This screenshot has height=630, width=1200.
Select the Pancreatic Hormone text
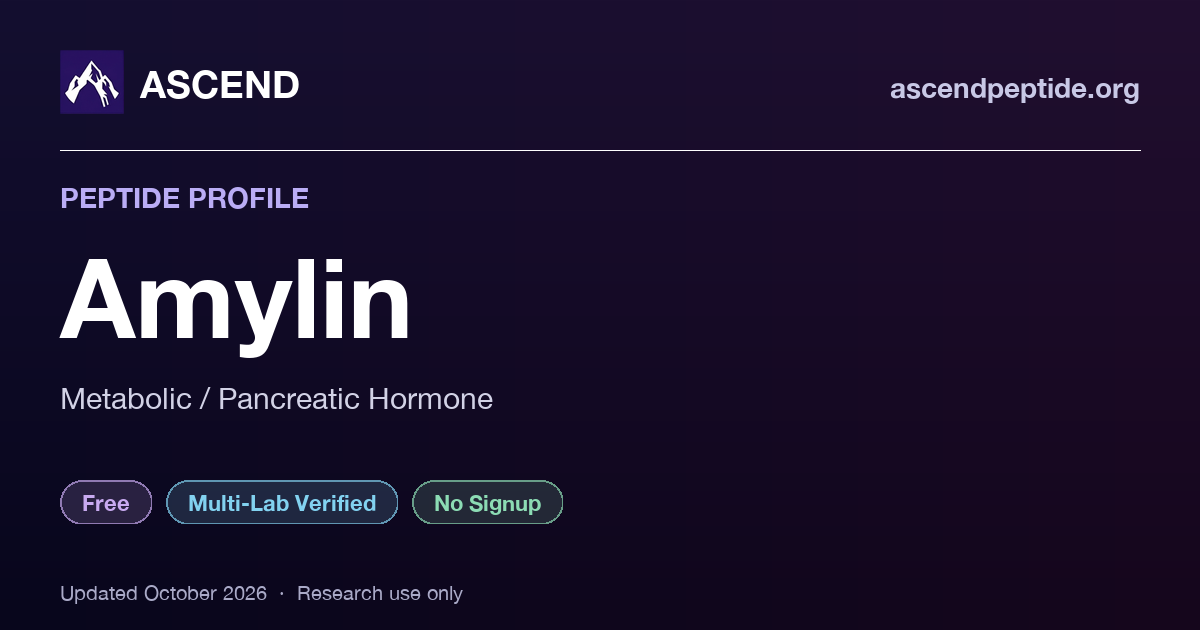click(x=356, y=399)
